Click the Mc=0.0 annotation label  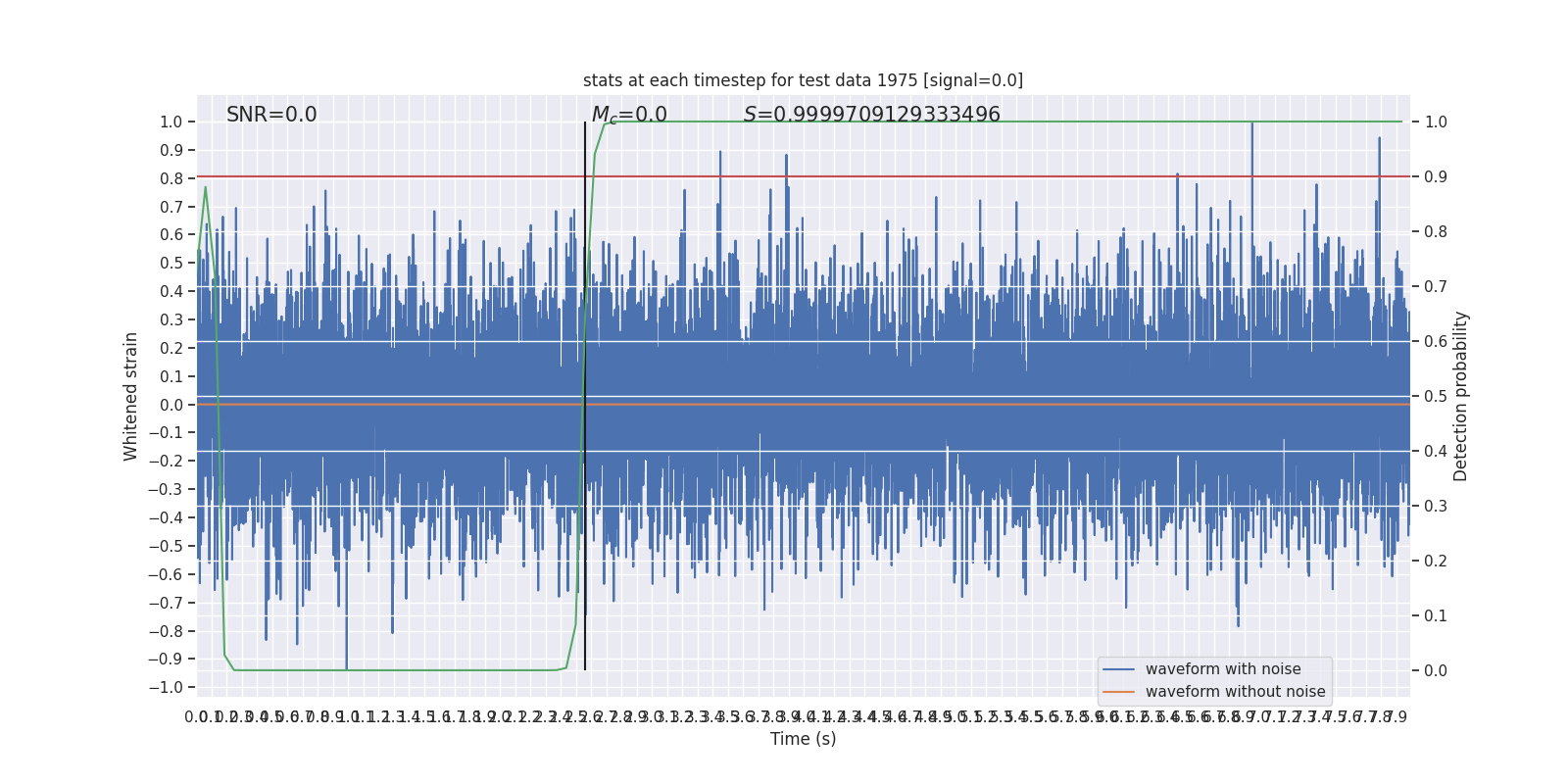point(629,115)
